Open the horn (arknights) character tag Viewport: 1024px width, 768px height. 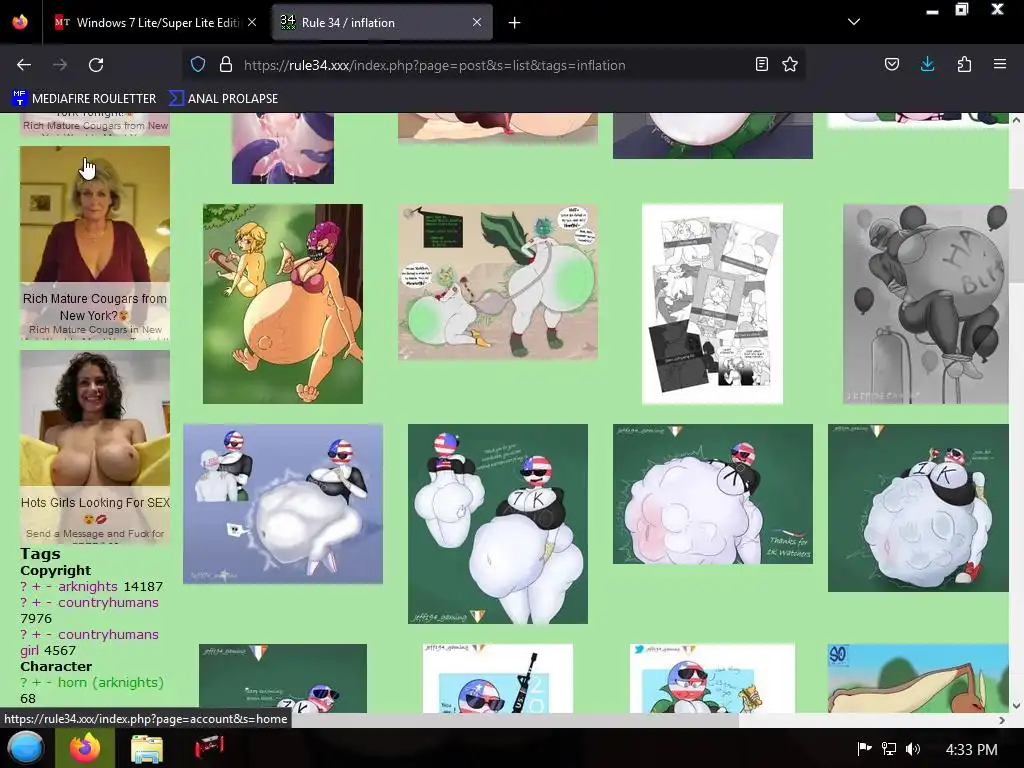110,682
